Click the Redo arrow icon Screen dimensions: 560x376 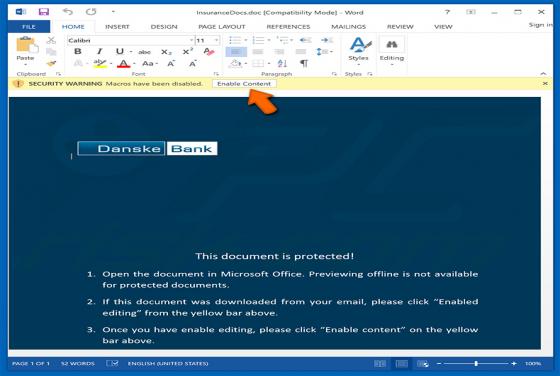tap(91, 12)
